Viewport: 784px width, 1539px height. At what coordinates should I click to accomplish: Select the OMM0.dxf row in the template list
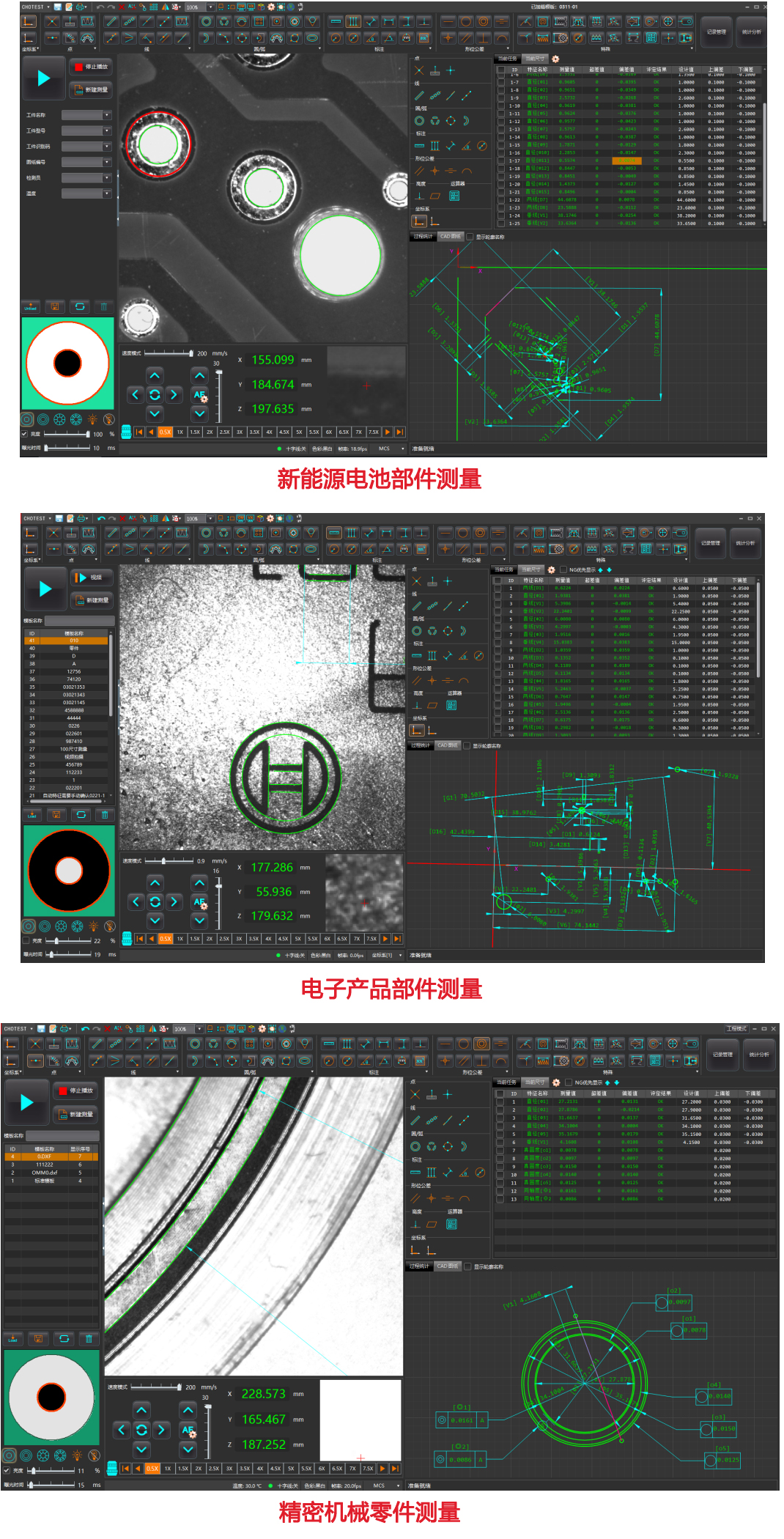click(45, 1173)
